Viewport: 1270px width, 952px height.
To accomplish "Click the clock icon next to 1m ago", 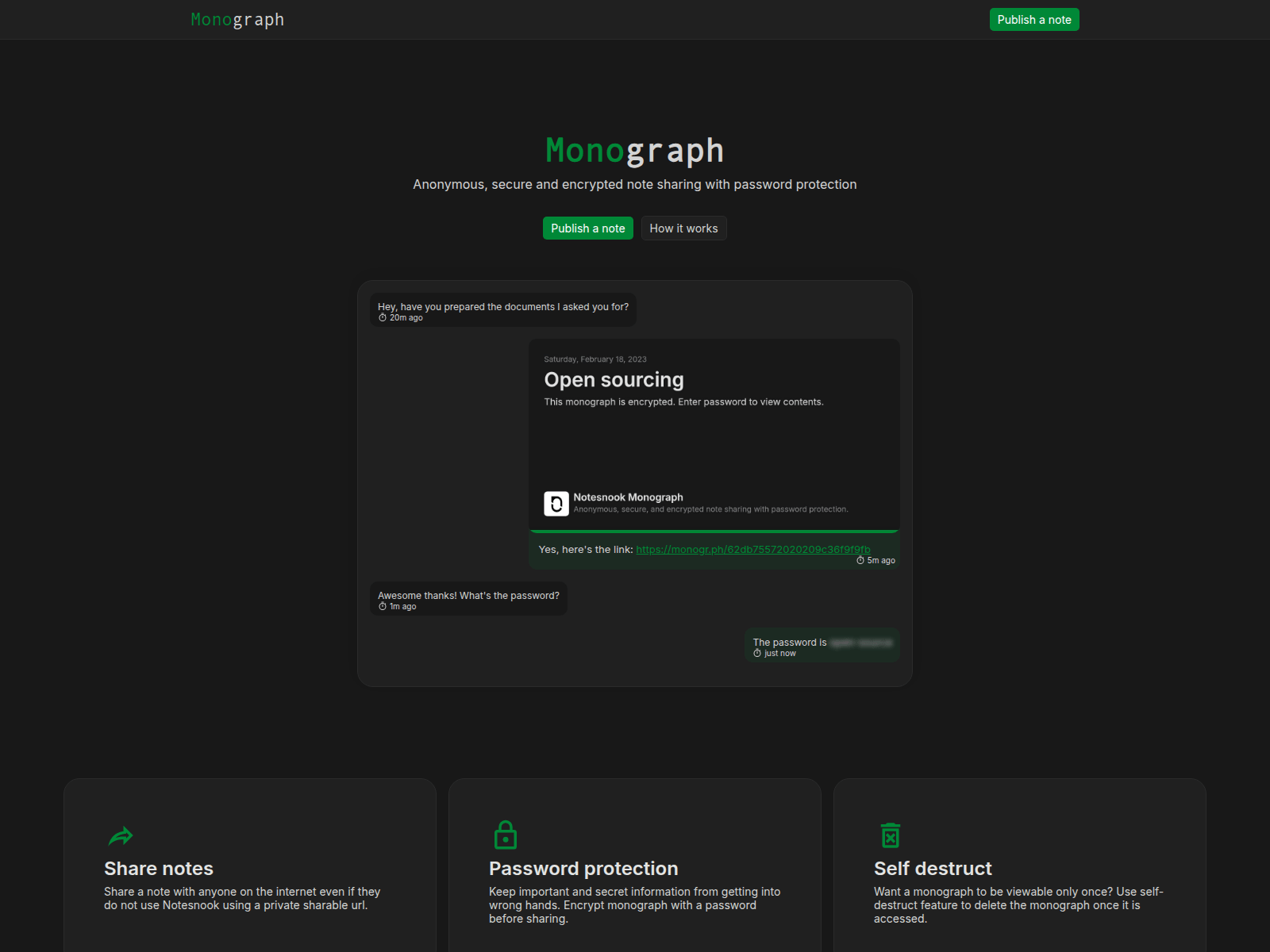I will (x=383, y=607).
